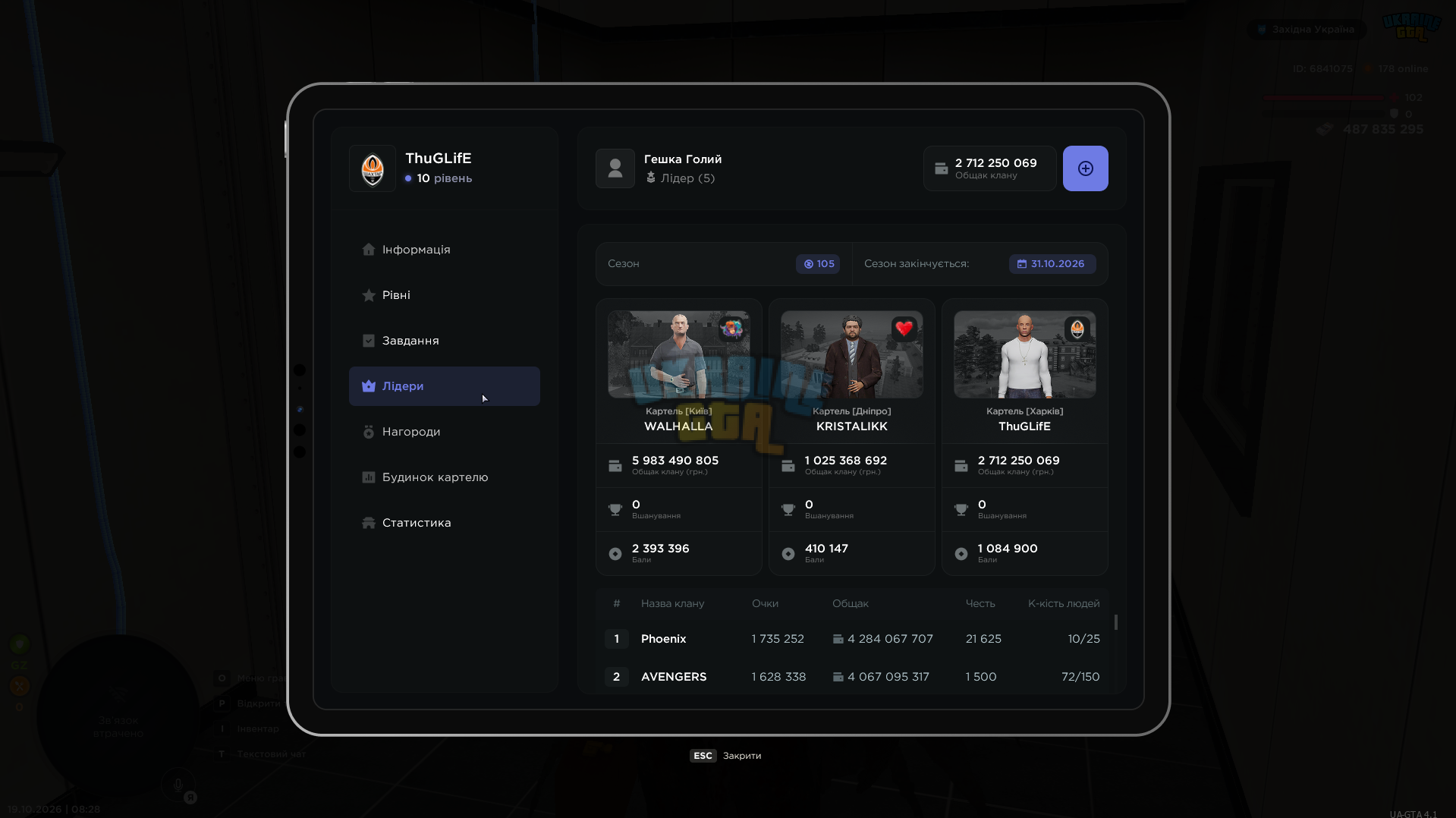Click the blue plus deposit button
This screenshot has width=1456, height=818.
tap(1085, 168)
